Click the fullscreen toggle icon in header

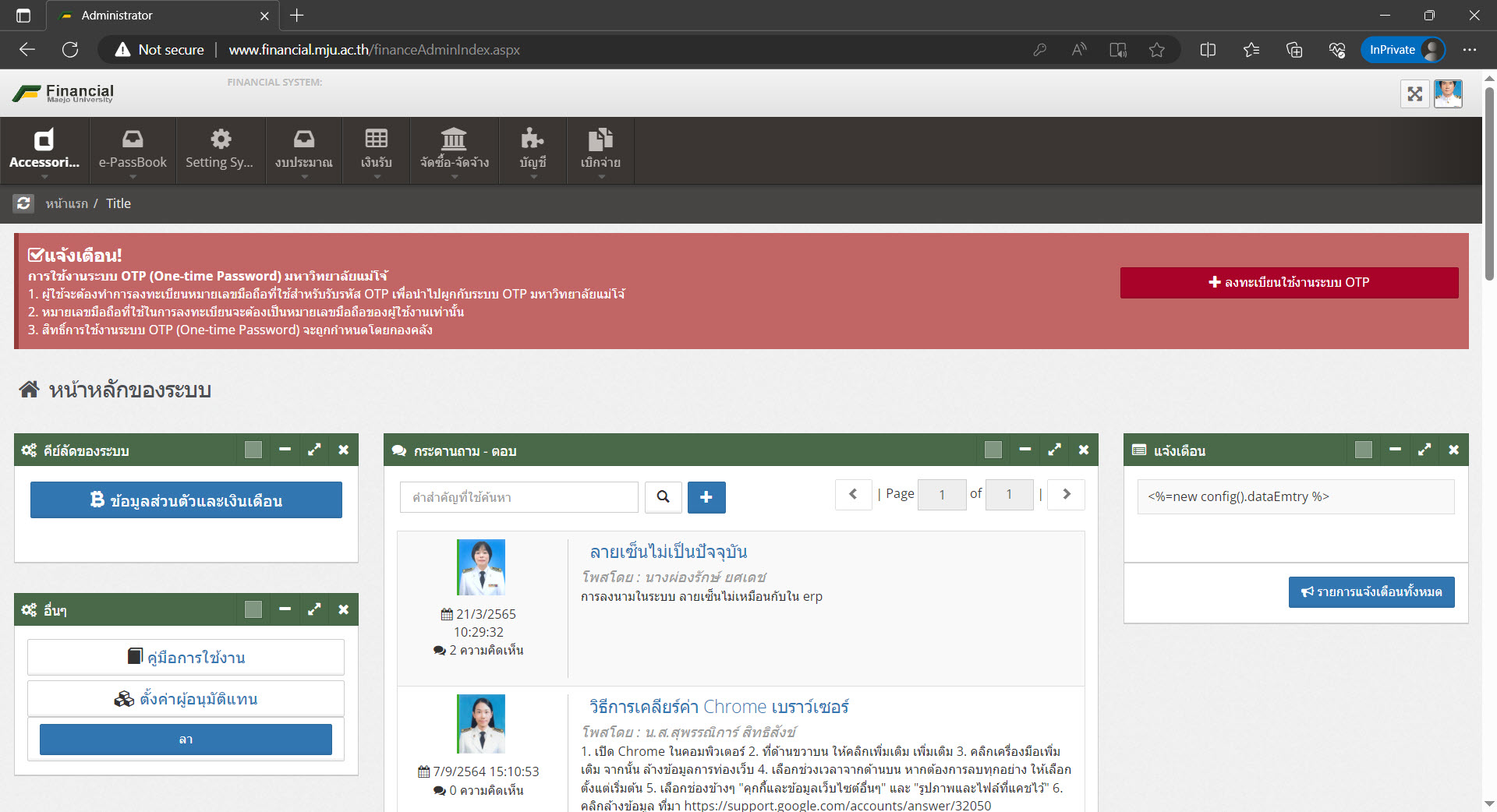(1414, 94)
